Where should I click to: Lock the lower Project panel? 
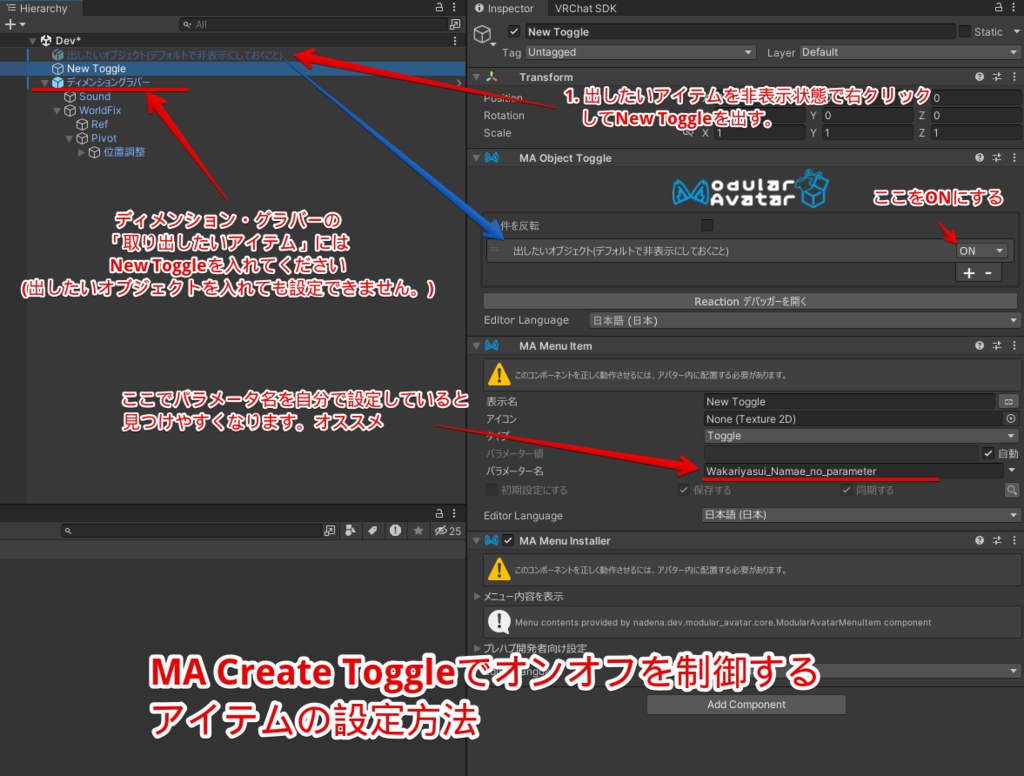coord(440,513)
